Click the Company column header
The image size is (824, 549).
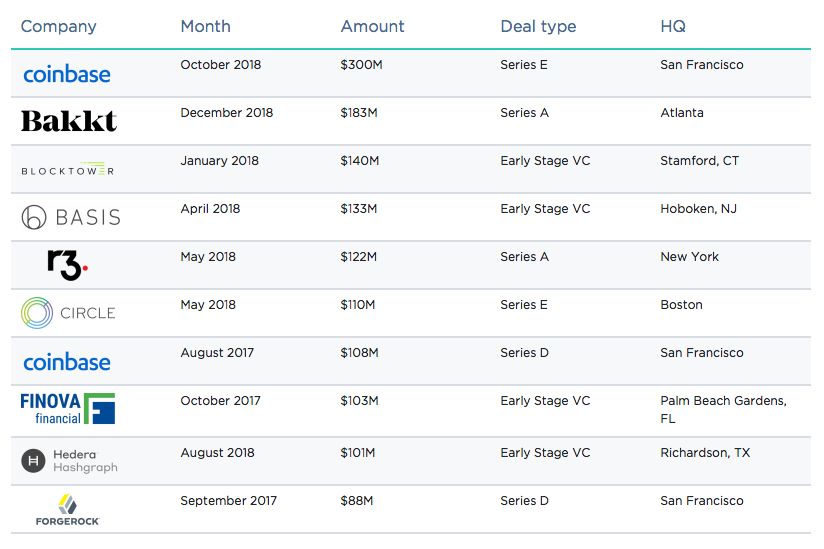58,26
